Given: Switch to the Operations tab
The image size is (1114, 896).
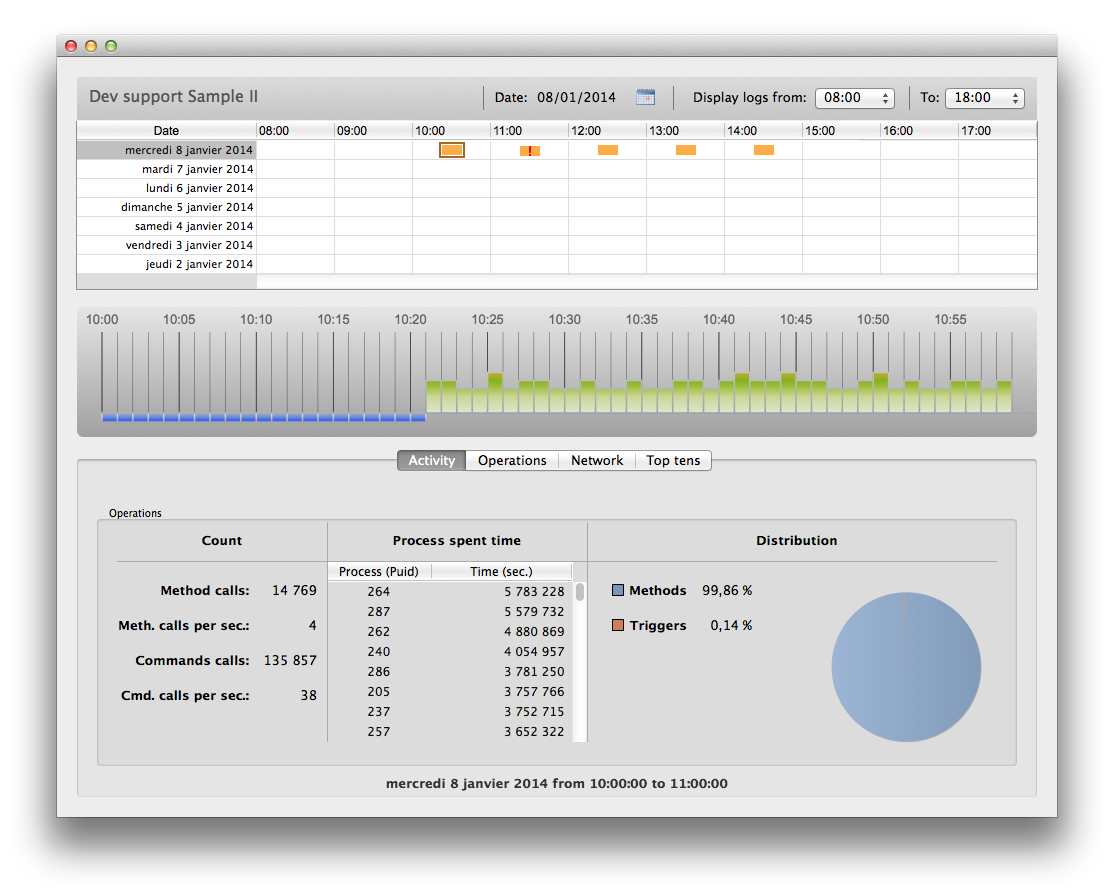Looking at the screenshot, I should point(512,460).
